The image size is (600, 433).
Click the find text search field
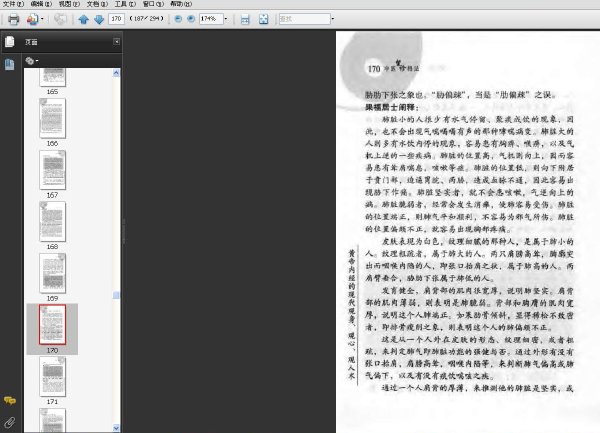pyautogui.click(x=305, y=19)
